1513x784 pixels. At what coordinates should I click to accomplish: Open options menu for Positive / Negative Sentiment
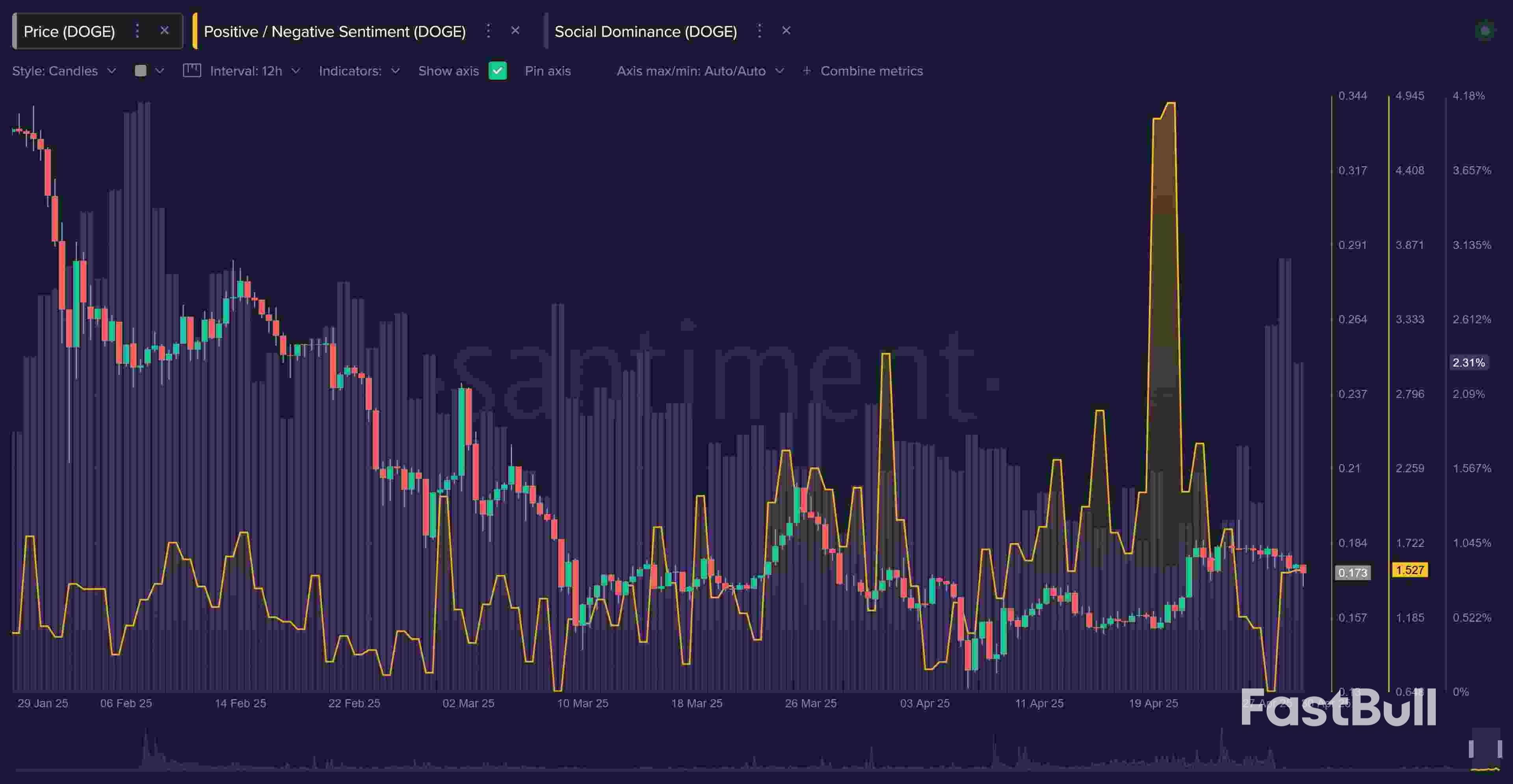point(488,30)
